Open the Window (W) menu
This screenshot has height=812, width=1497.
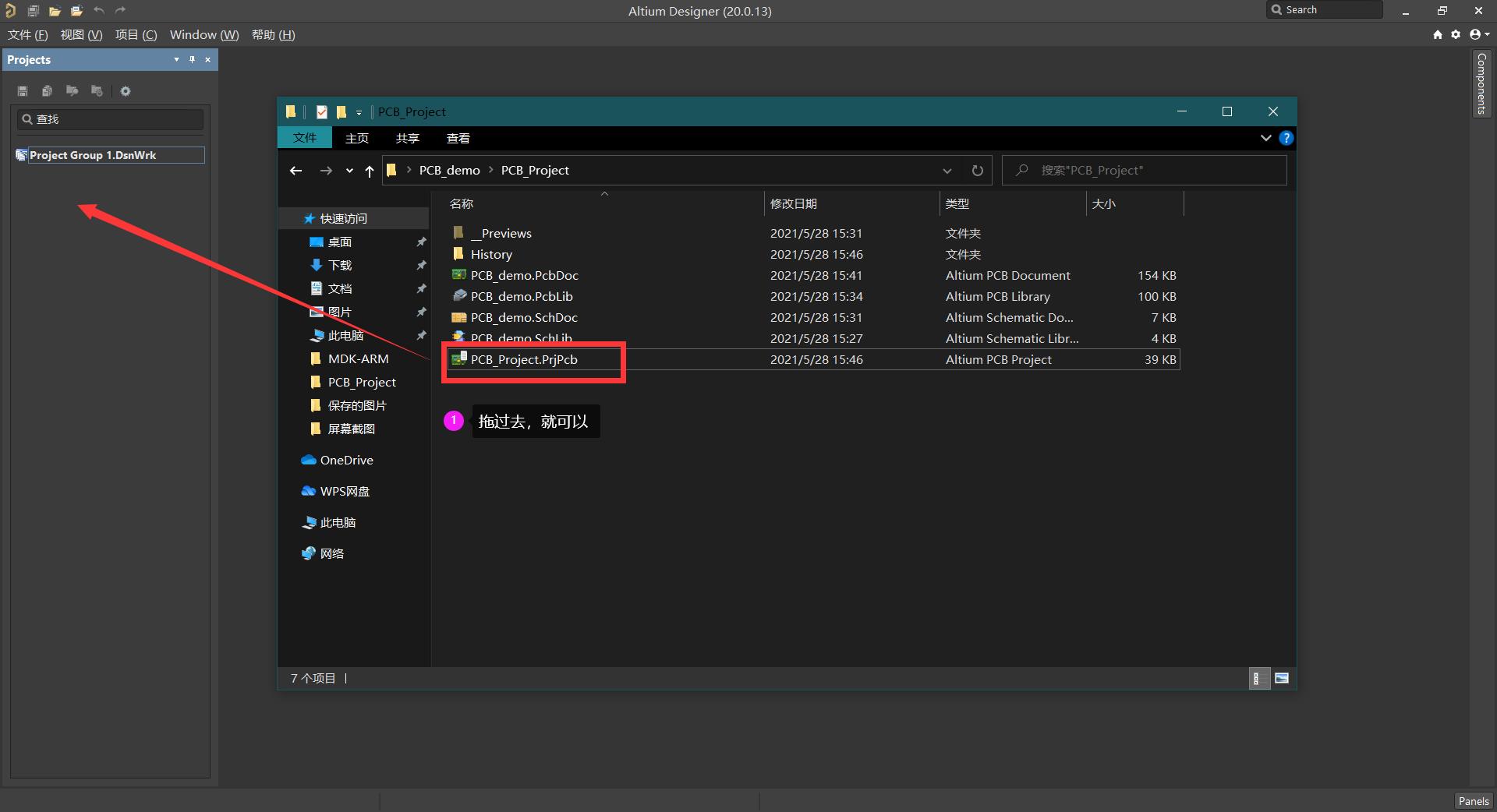pyautogui.click(x=204, y=35)
